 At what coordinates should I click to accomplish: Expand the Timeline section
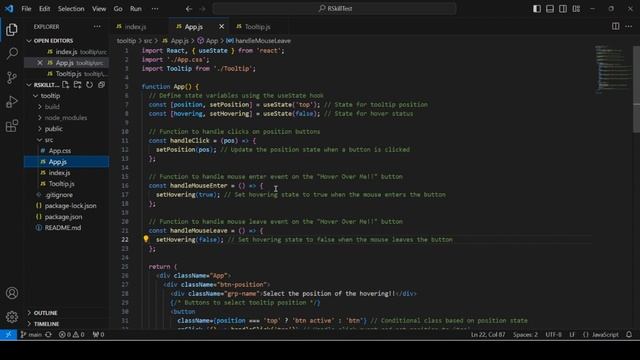click(67, 324)
